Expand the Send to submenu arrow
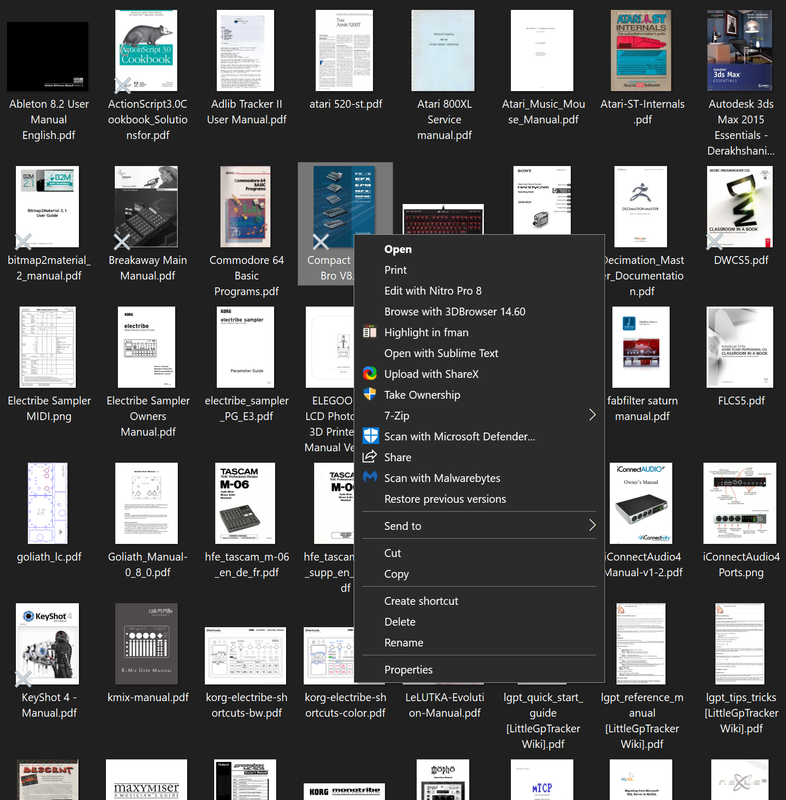 [591, 526]
